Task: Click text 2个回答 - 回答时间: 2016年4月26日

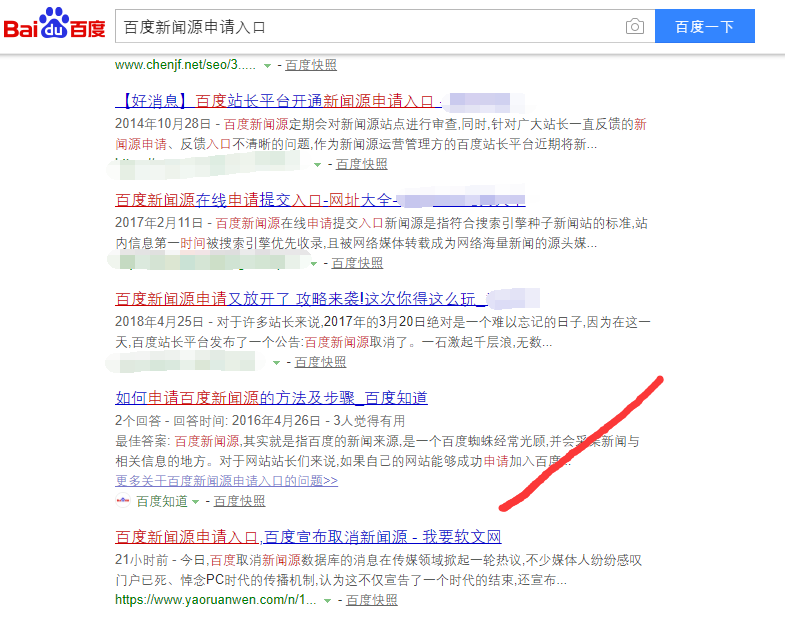Action: tap(217, 421)
